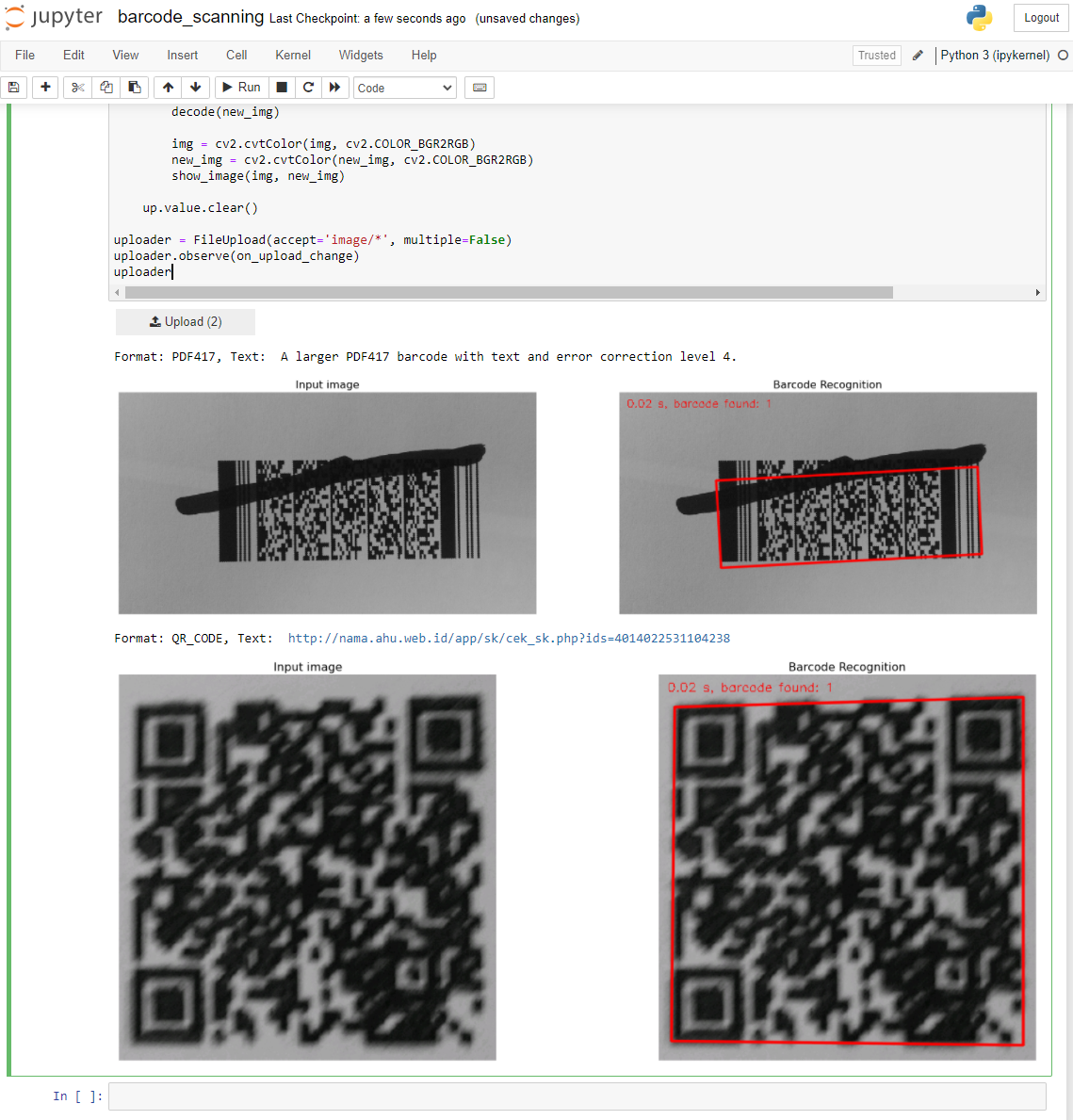Interrupt the kernel with the stop icon

point(281,87)
